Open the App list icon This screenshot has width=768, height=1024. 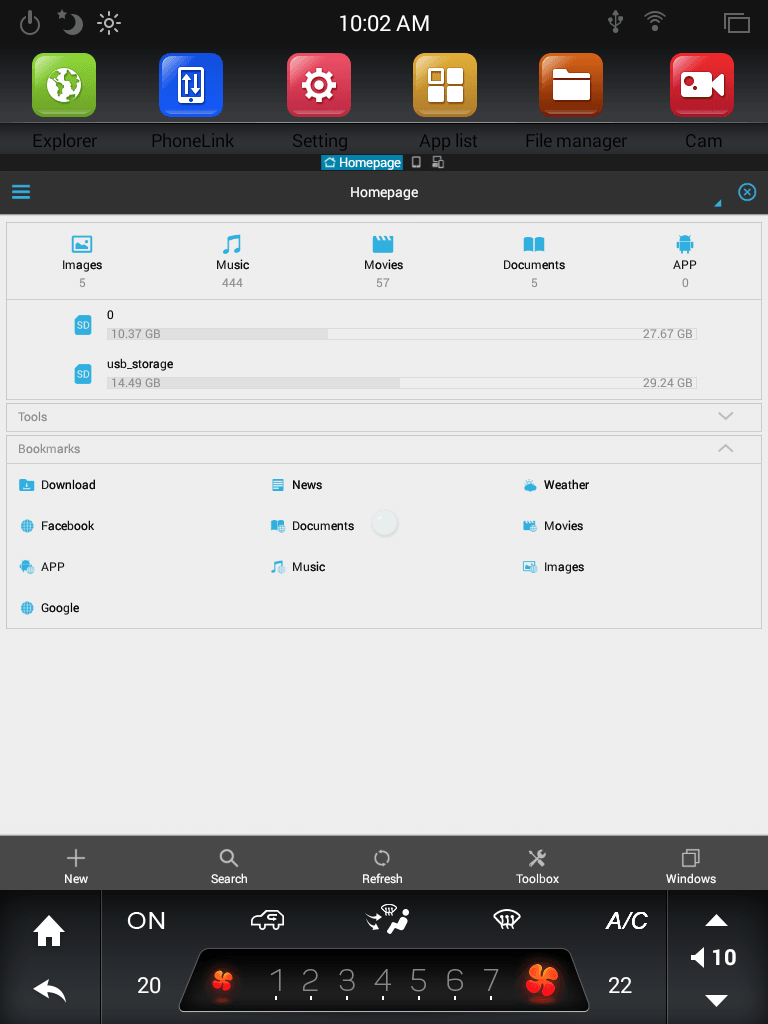pyautogui.click(x=445, y=86)
